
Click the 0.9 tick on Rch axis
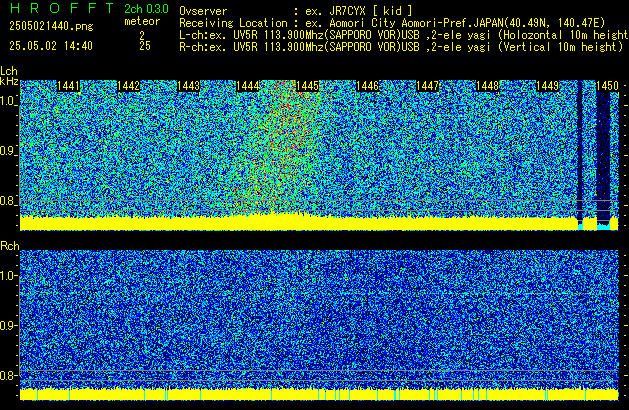click(x=8, y=325)
